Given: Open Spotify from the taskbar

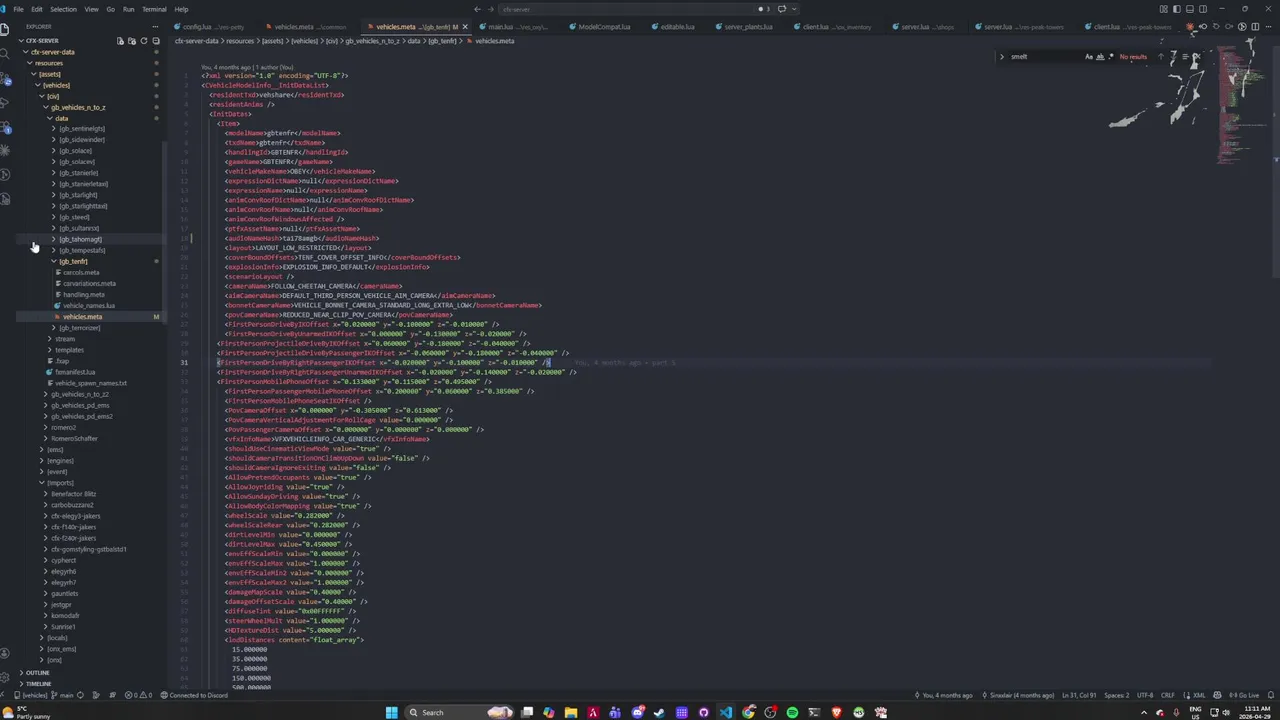Looking at the screenshot, I should pos(792,712).
